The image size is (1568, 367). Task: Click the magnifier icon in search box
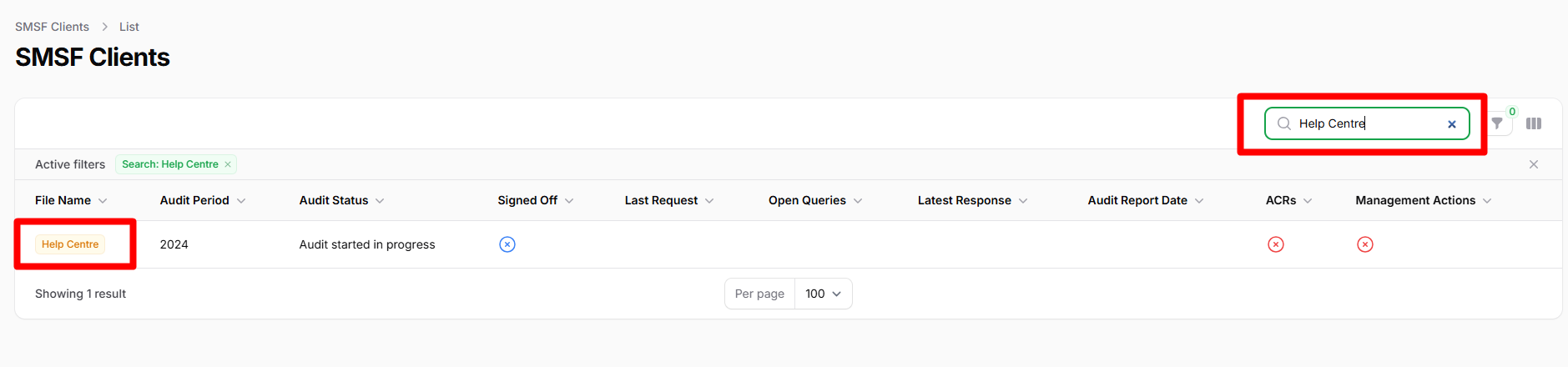[x=1284, y=123]
